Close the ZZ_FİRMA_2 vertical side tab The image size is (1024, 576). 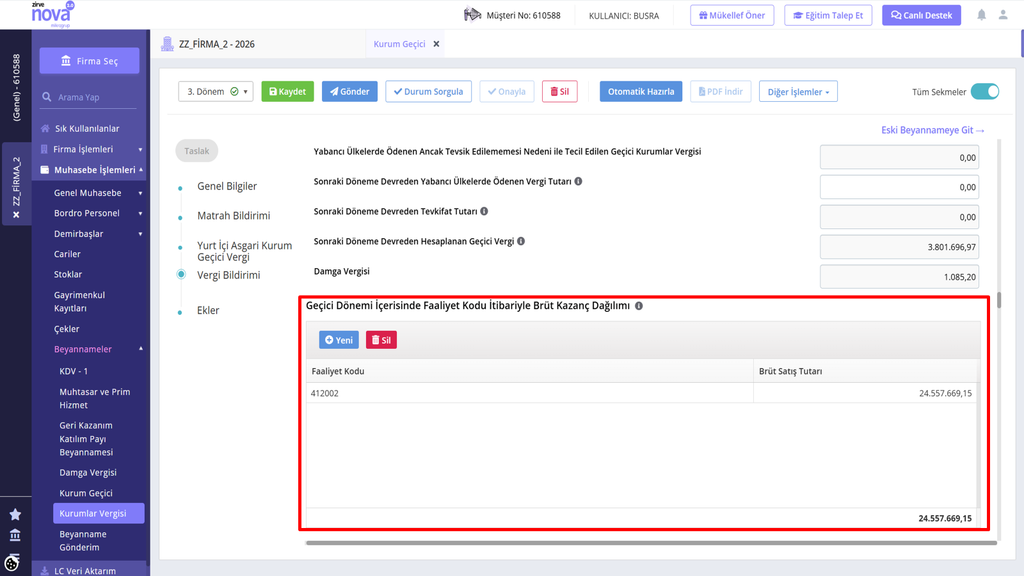(x=16, y=215)
